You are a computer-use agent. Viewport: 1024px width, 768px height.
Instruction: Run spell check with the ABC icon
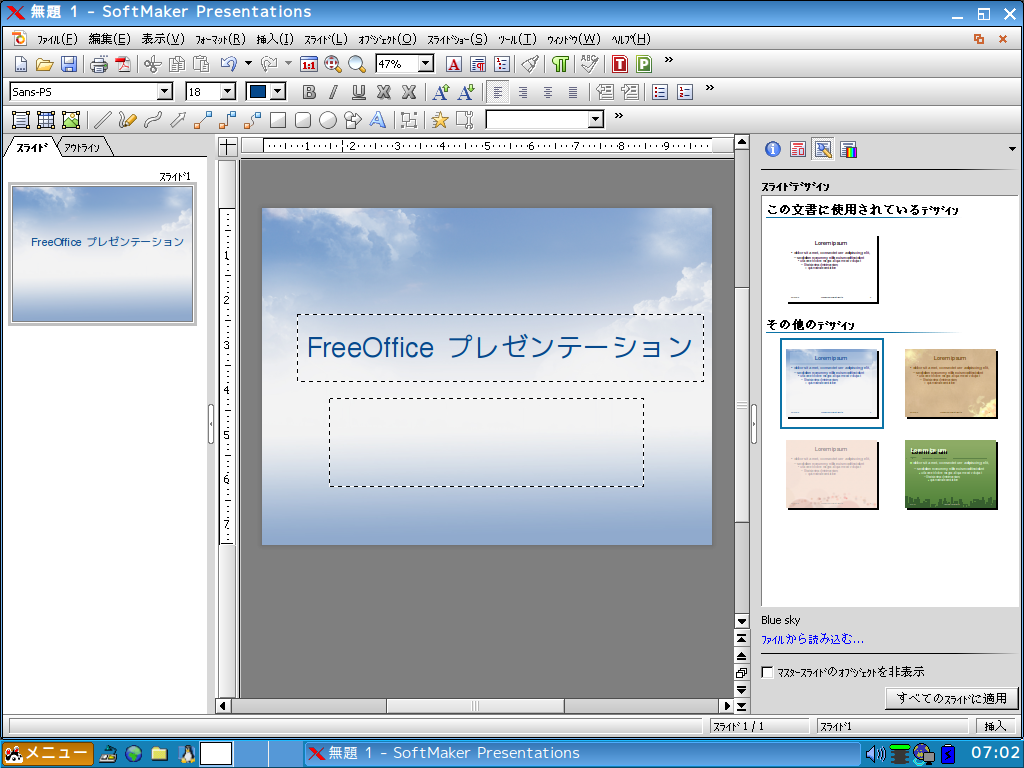pos(589,64)
